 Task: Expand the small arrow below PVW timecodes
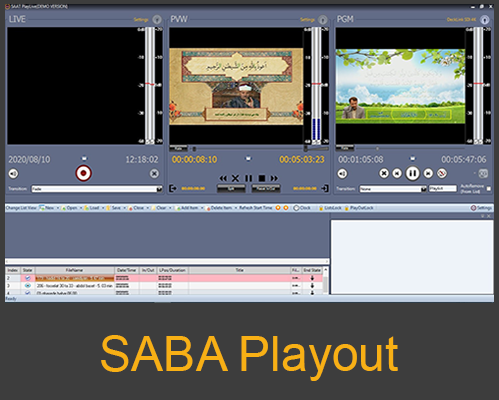click(x=248, y=159)
